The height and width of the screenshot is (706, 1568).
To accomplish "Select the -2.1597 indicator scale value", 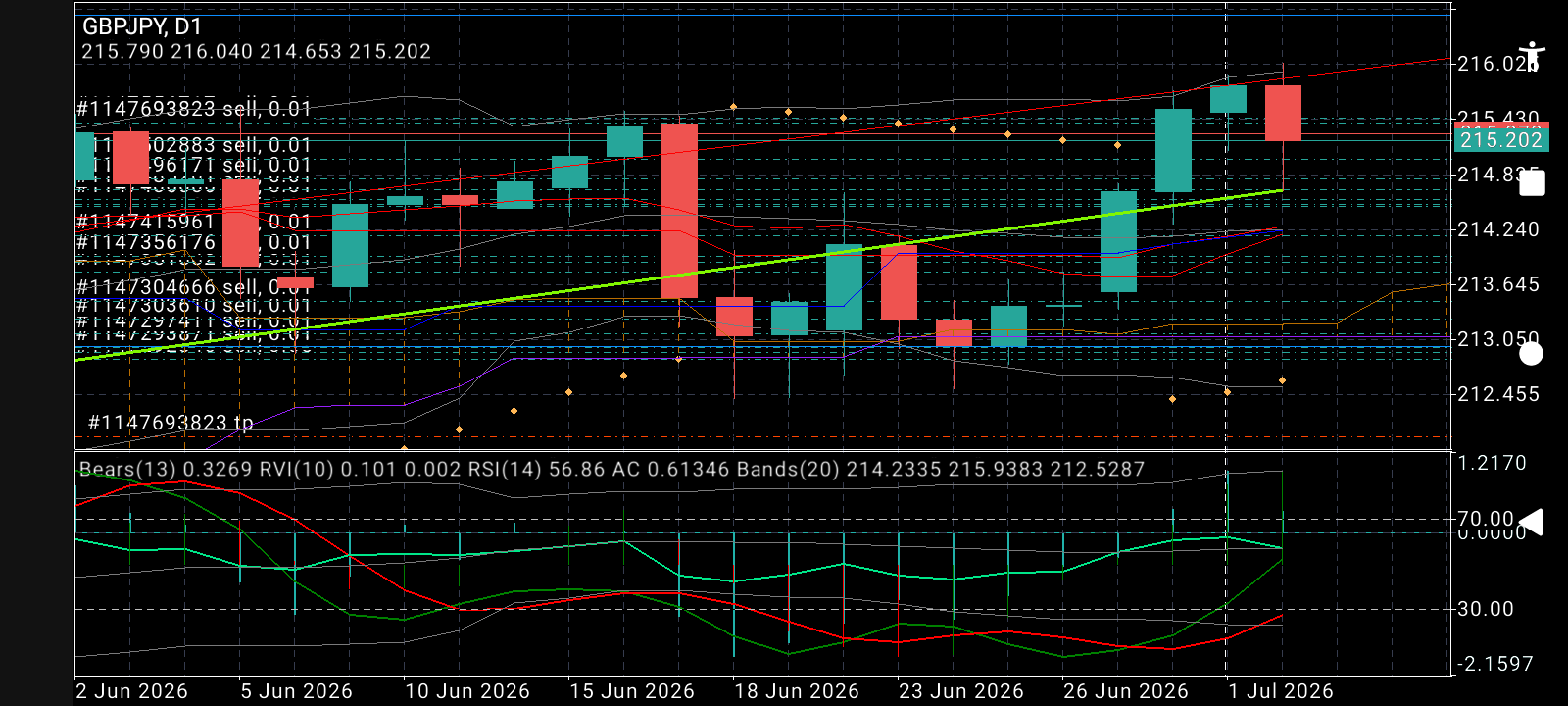I will point(1494,664).
